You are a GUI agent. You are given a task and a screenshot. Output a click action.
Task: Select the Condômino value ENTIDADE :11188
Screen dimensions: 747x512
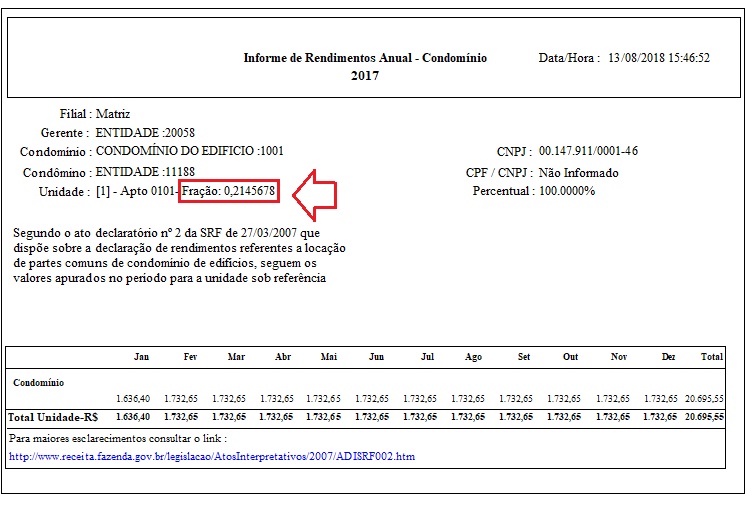pos(145,172)
